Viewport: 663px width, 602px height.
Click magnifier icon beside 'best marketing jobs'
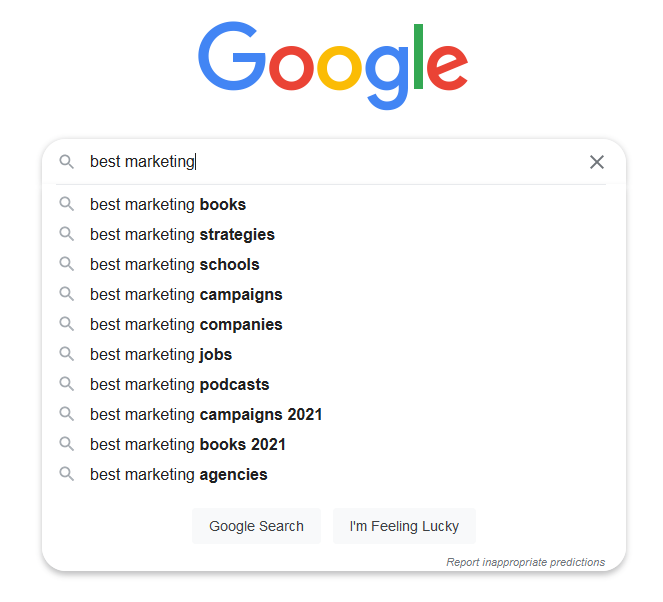pos(66,354)
